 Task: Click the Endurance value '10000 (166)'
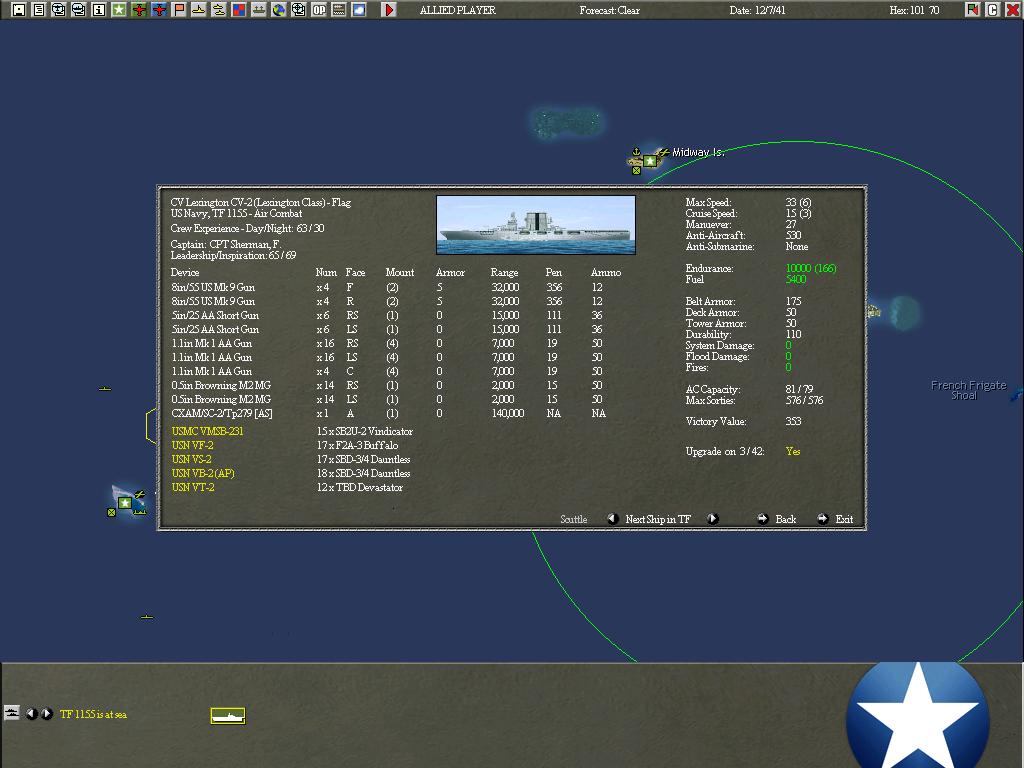(811, 268)
